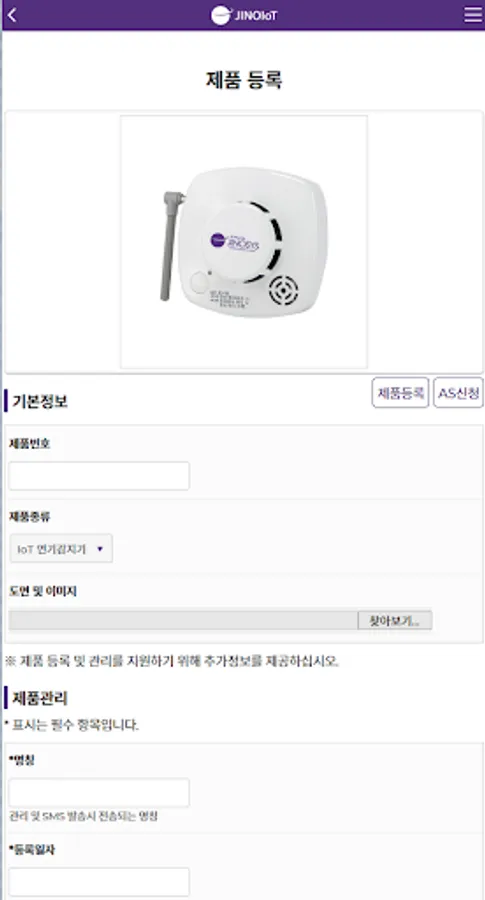Focus the 명칭 input field
The height and width of the screenshot is (900, 485).
pos(99,793)
